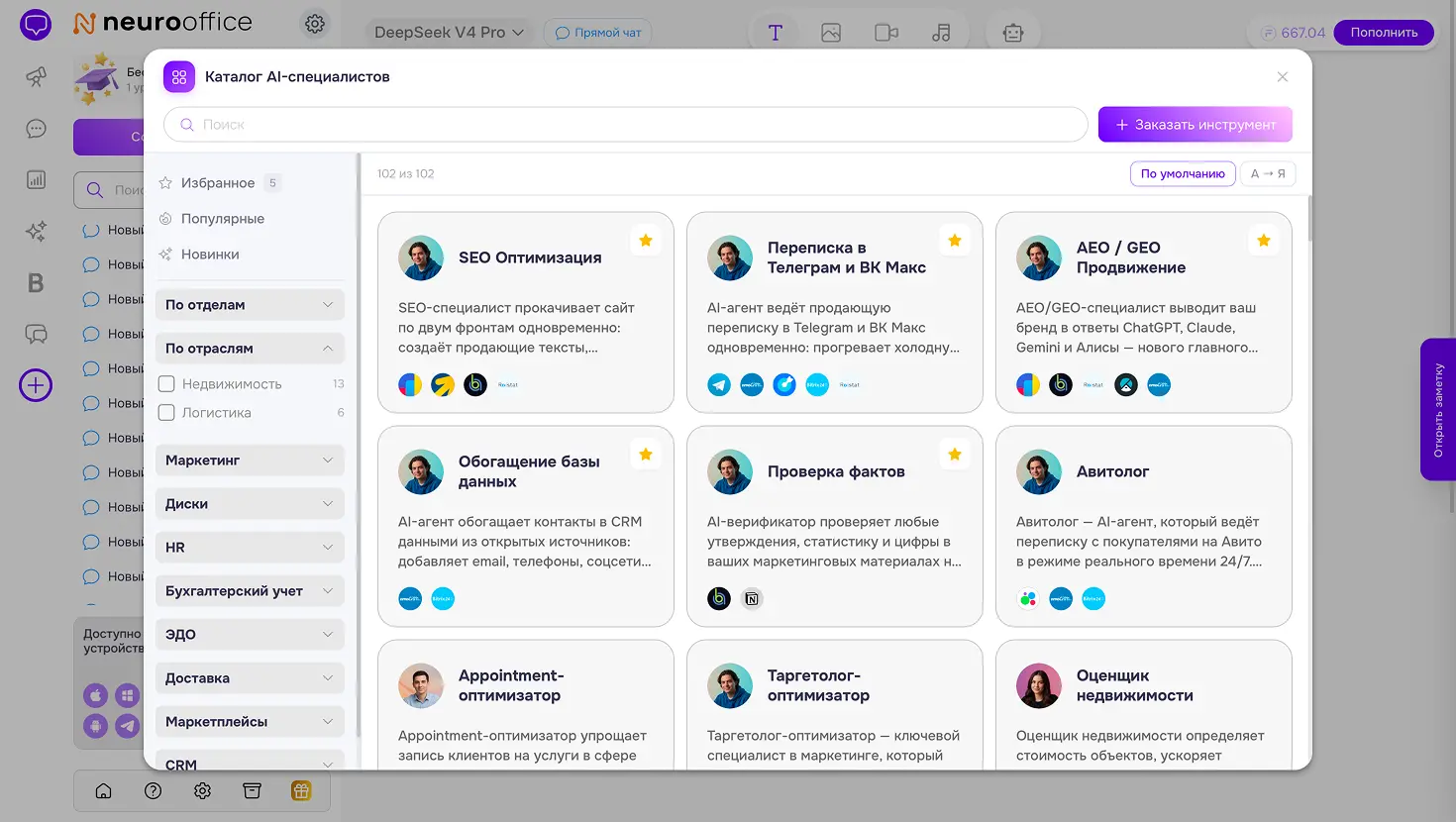
Task: Click the Windows device download icon
Action: 128,695
